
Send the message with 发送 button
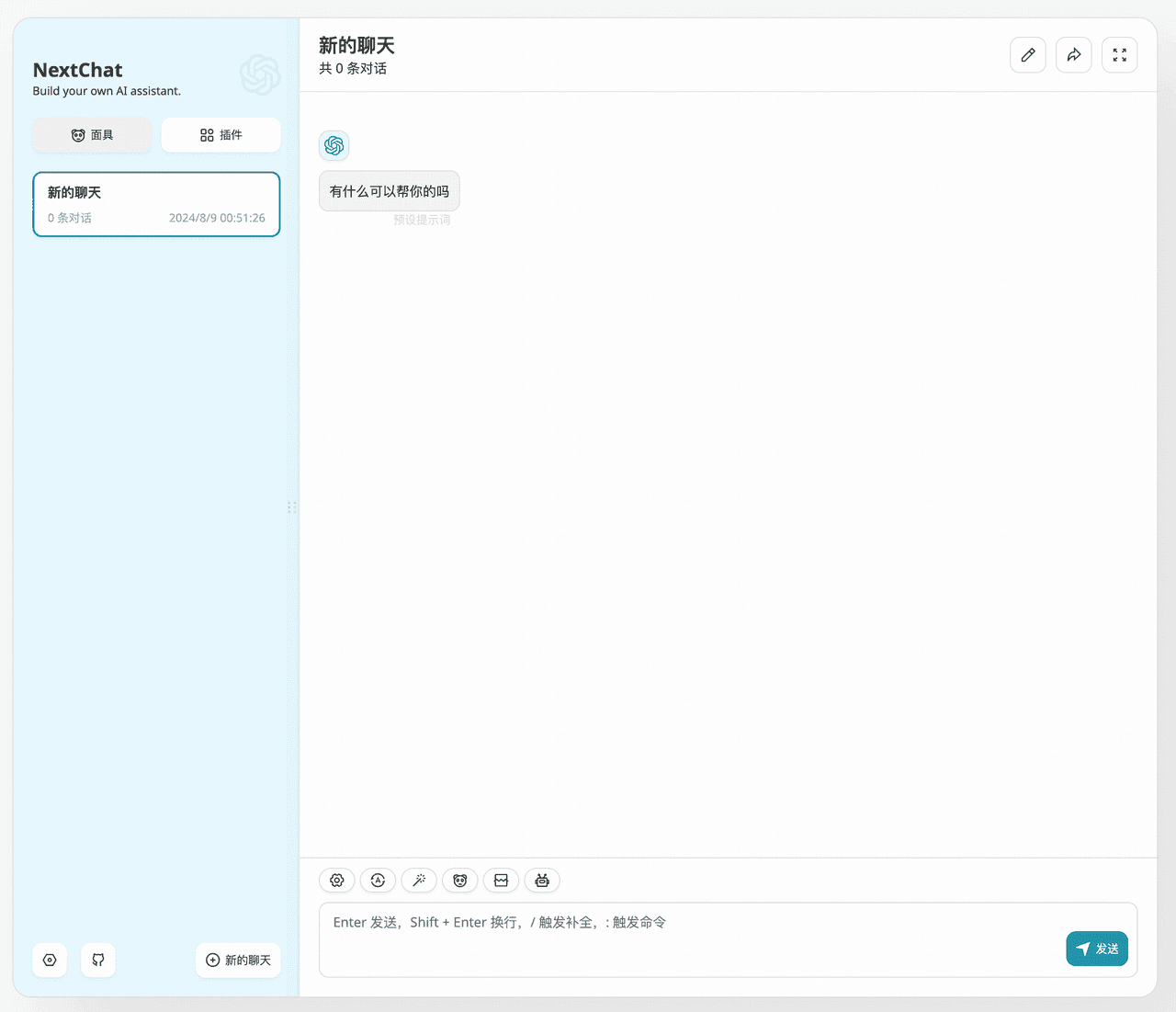1097,949
